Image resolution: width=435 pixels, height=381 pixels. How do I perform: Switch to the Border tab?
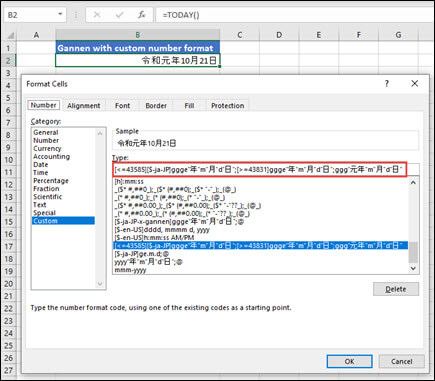coord(156,106)
